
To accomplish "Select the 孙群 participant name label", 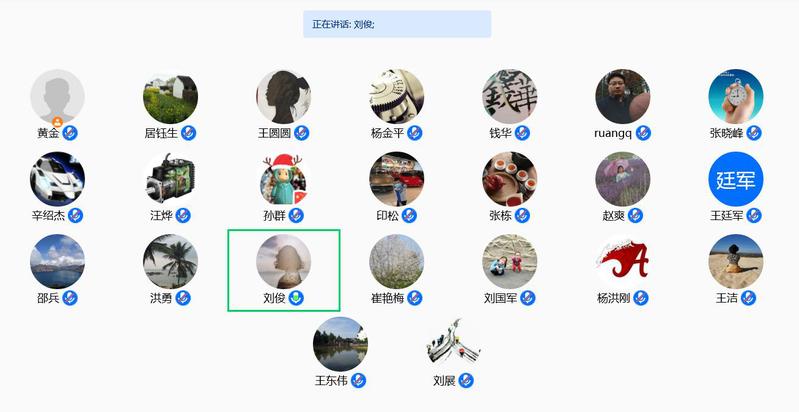I will pos(274,216).
